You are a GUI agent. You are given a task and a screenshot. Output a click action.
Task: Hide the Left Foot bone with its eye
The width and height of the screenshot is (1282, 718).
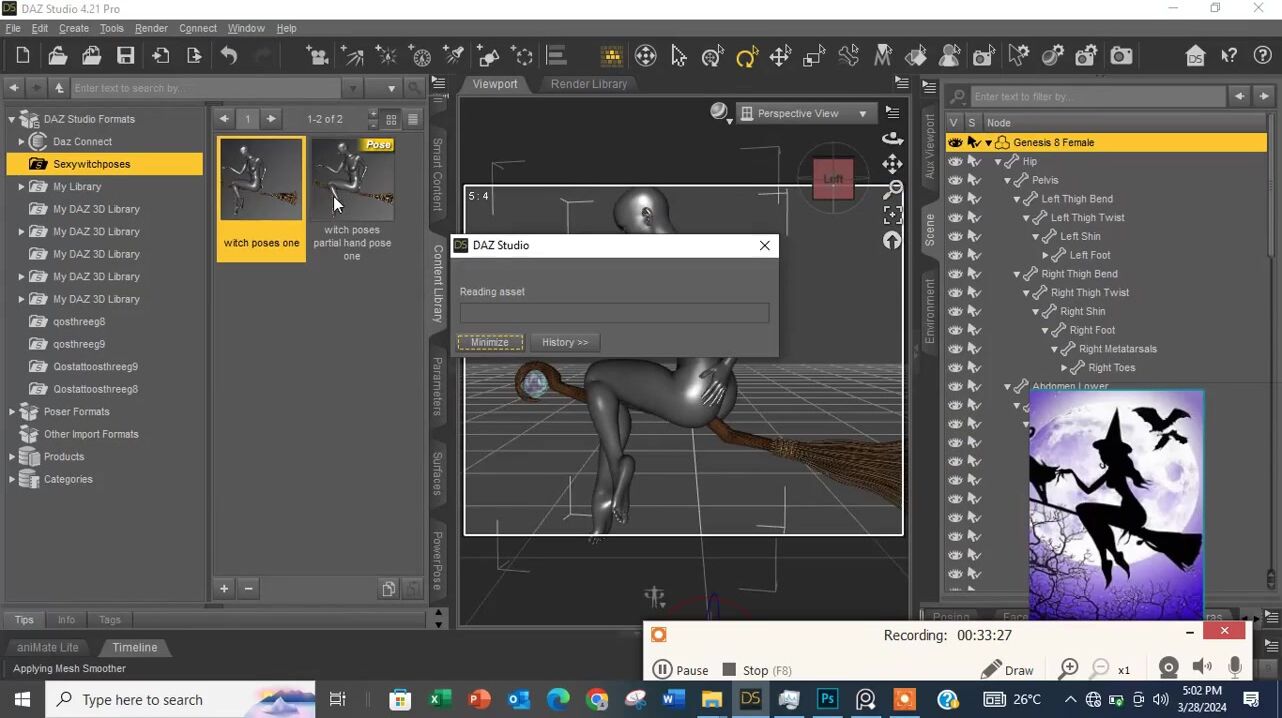tap(955, 255)
